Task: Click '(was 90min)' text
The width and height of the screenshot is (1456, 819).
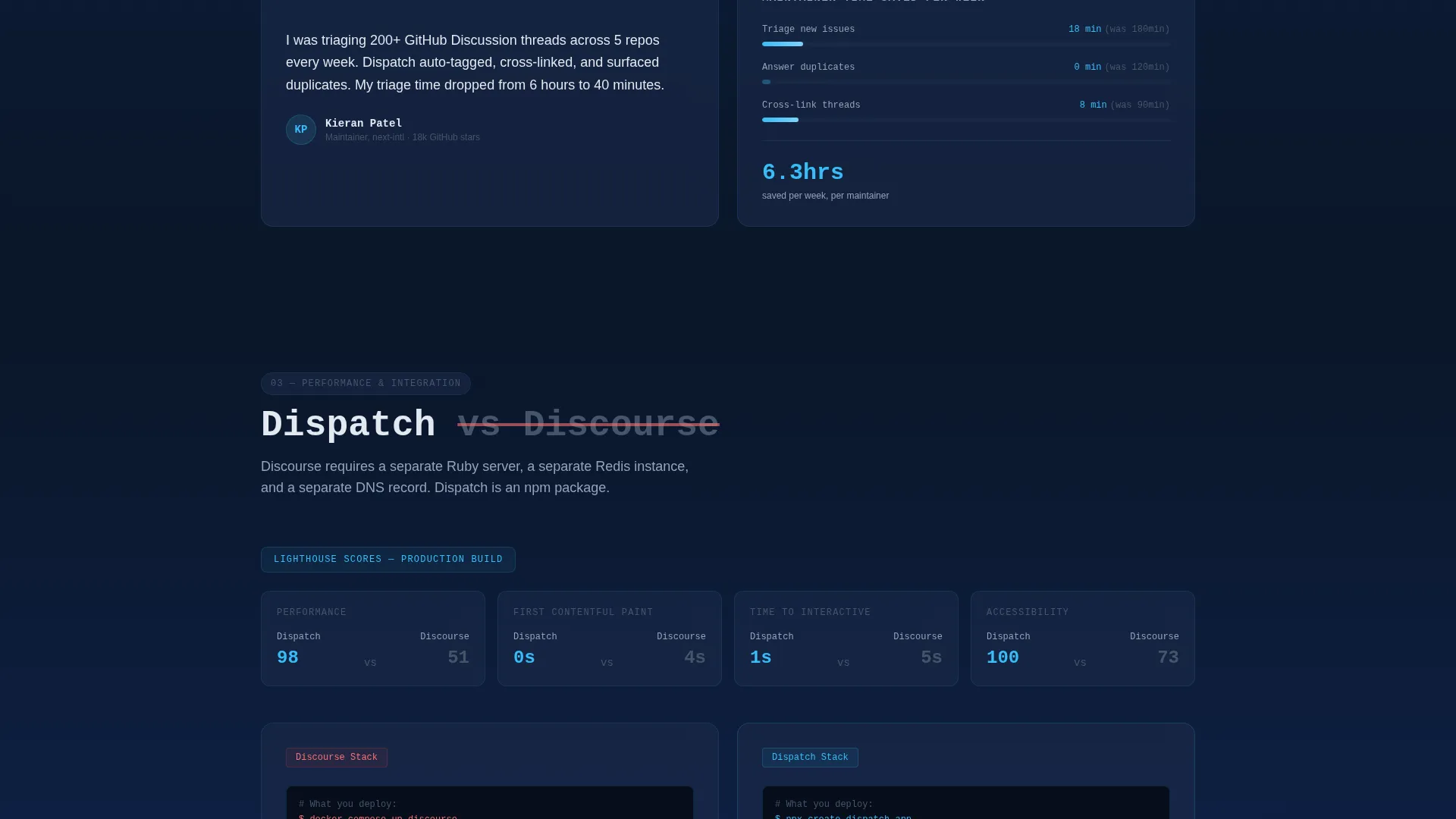Action: pos(1140,105)
